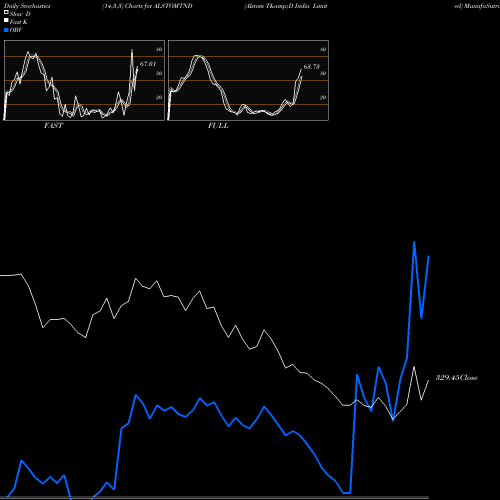Click the FULL label under the chart
Image resolution: width=500 pixels, height=500 pixels.
(218, 126)
